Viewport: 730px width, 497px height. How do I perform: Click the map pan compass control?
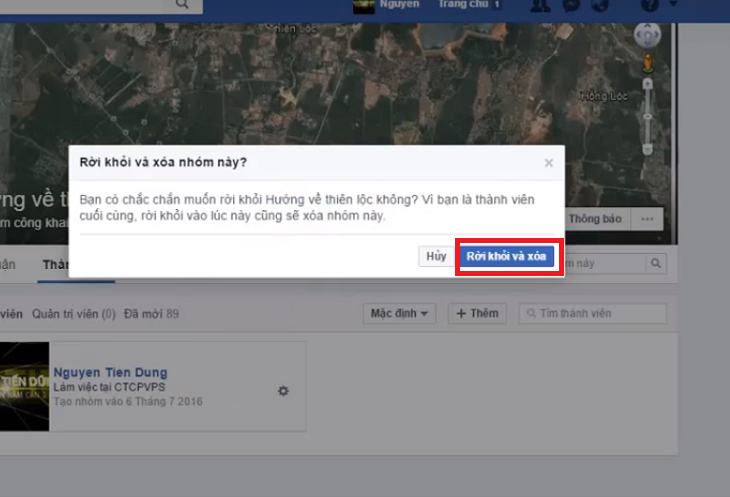[x=648, y=34]
